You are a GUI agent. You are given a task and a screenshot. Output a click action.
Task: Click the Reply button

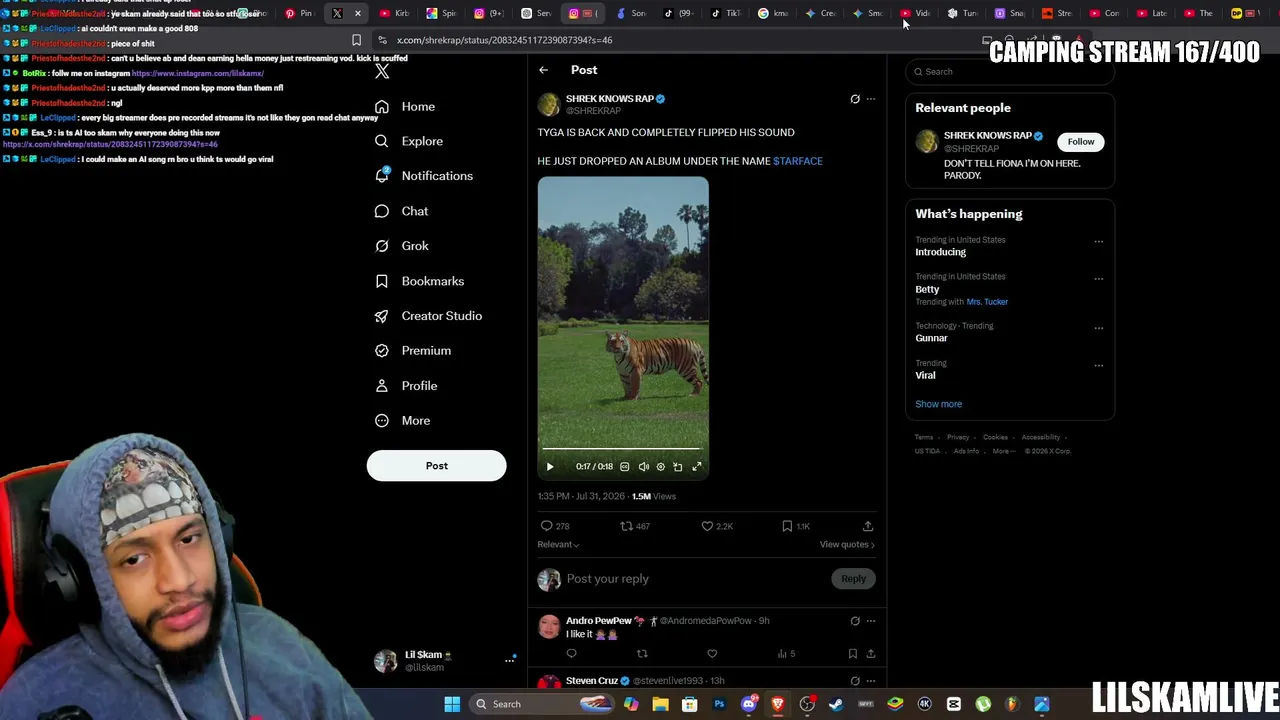853,579
